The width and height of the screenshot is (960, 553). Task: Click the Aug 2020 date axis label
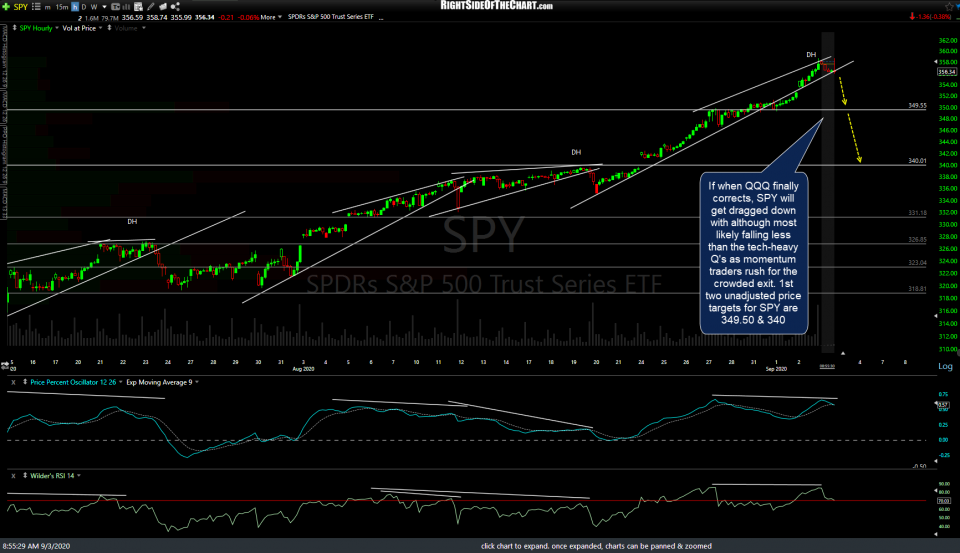(x=303, y=369)
